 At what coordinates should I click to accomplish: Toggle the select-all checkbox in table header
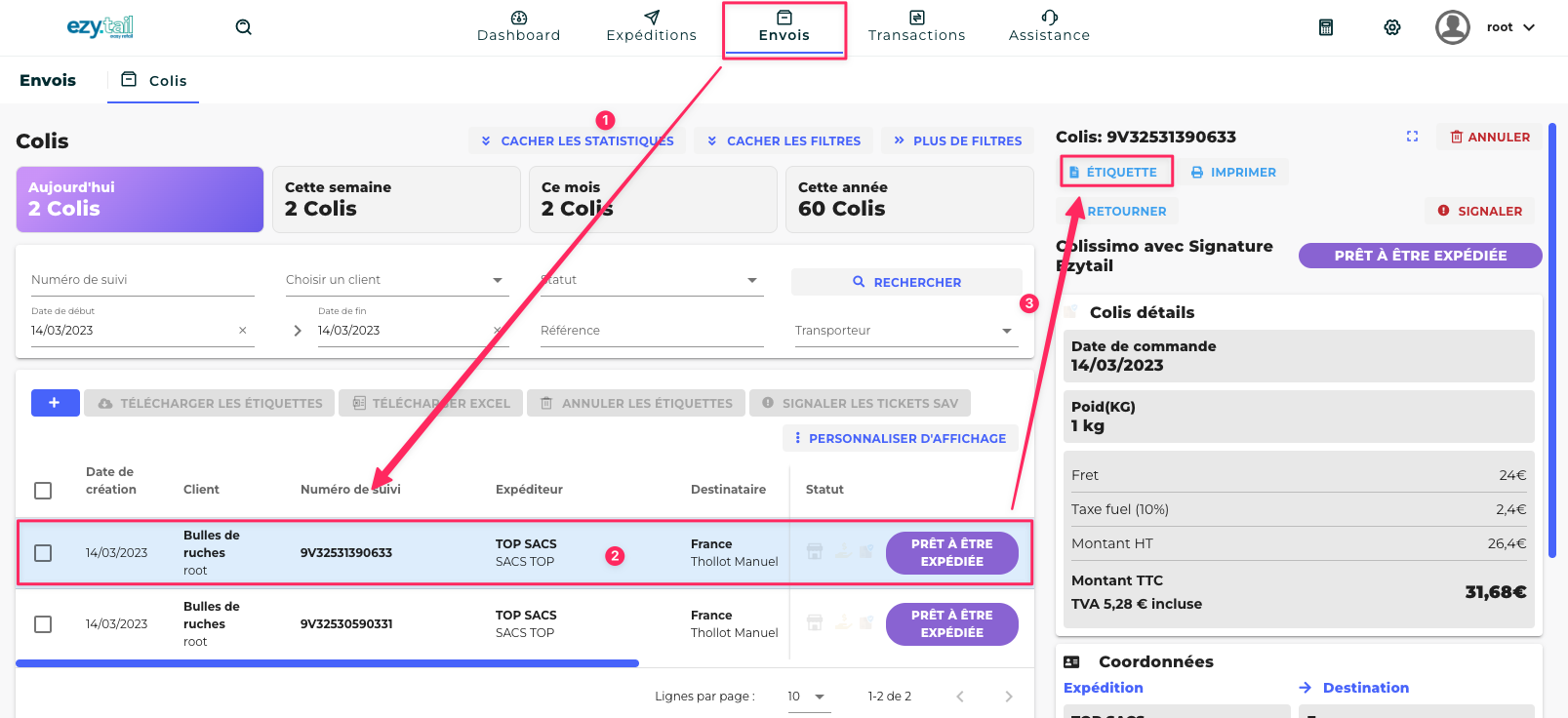point(43,491)
